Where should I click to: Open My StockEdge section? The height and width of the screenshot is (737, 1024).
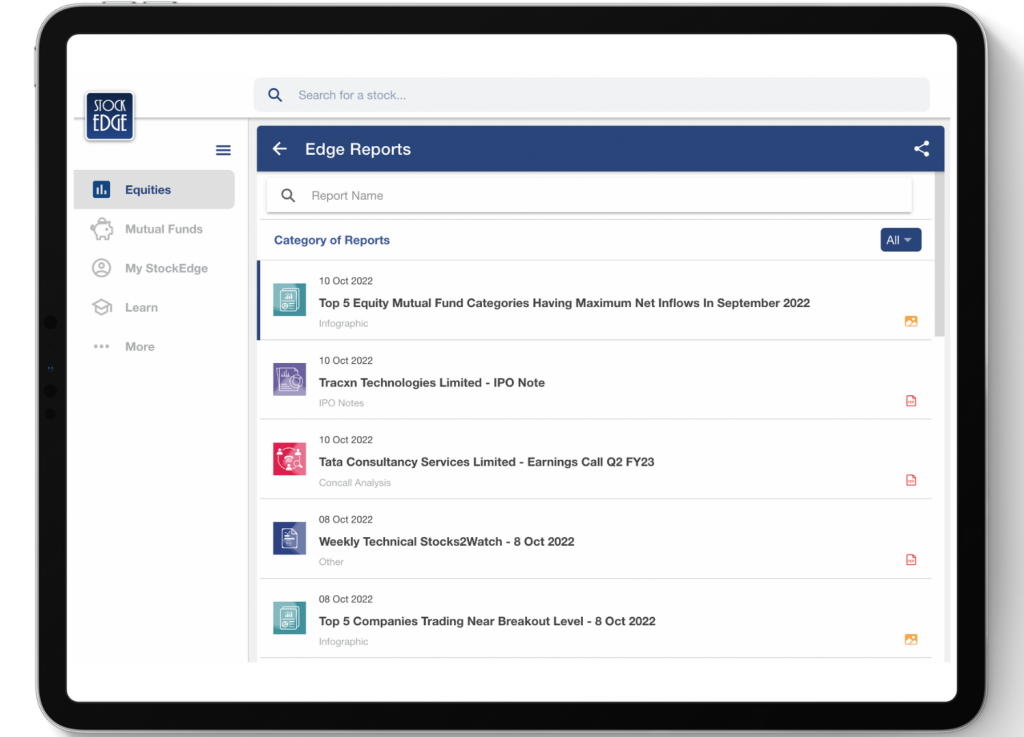point(154,268)
